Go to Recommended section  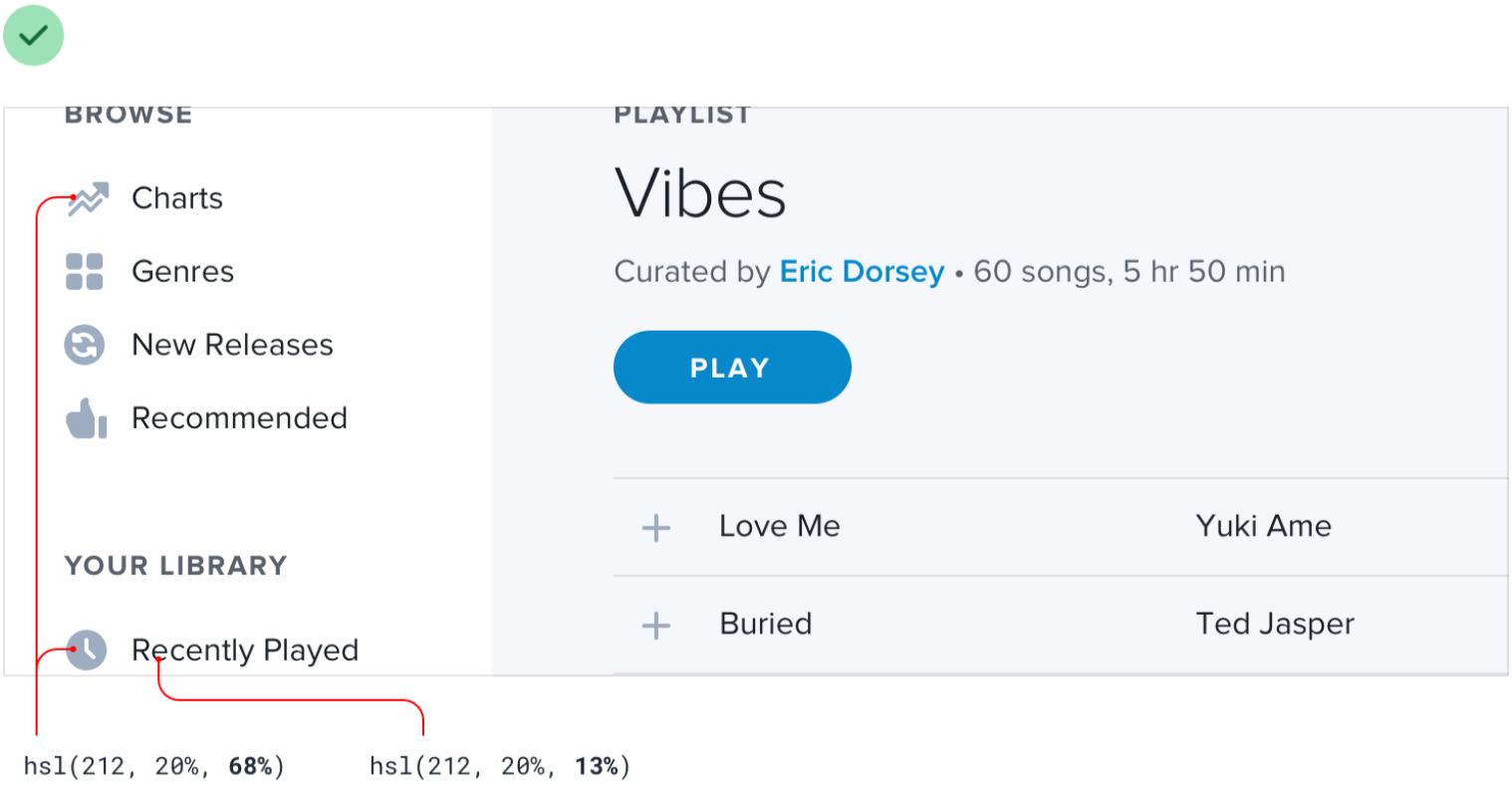(239, 418)
